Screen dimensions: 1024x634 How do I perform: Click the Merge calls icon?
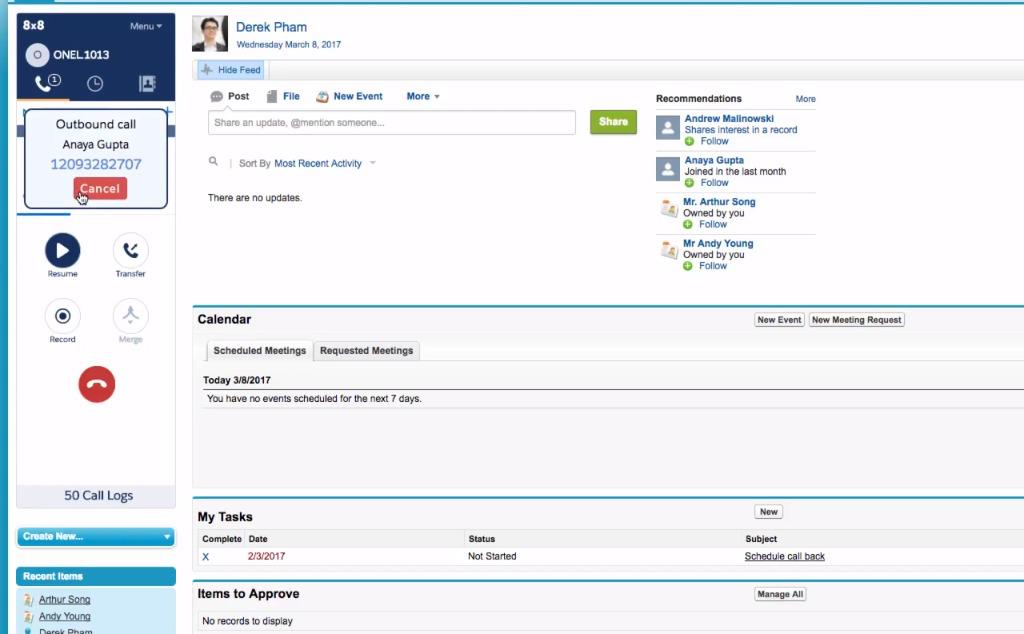tap(131, 316)
